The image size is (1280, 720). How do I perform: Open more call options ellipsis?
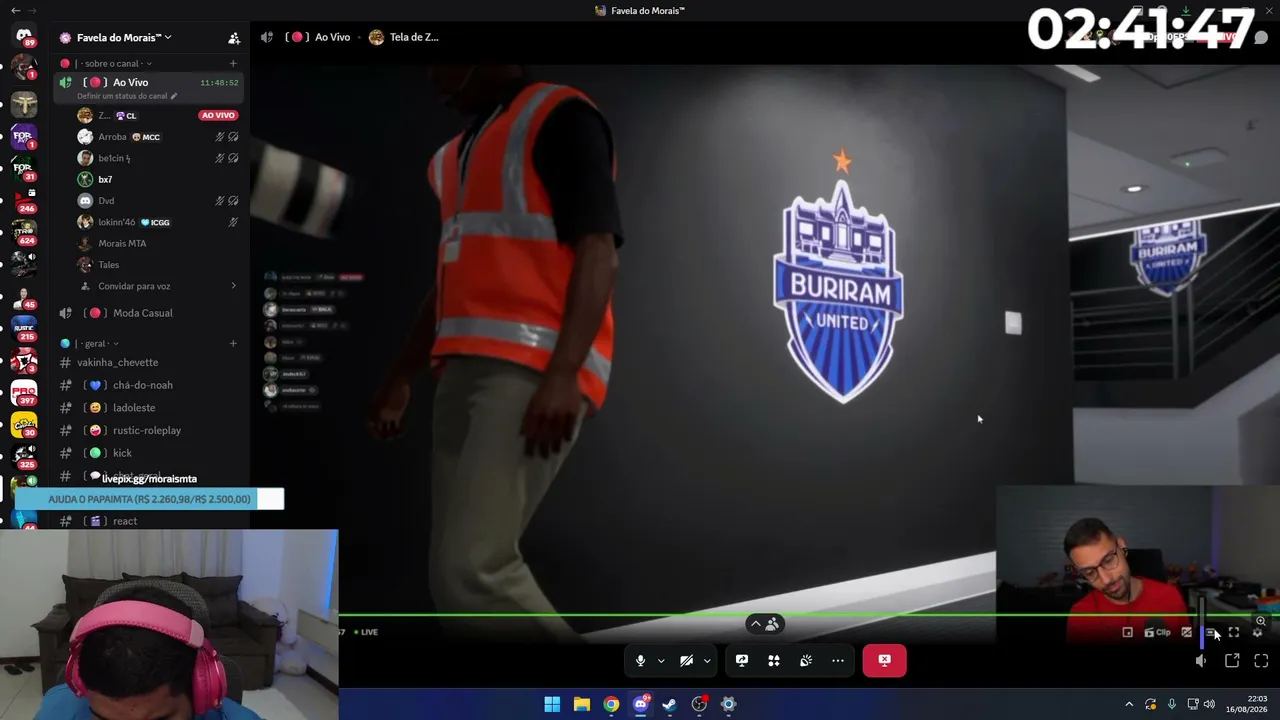click(838, 661)
